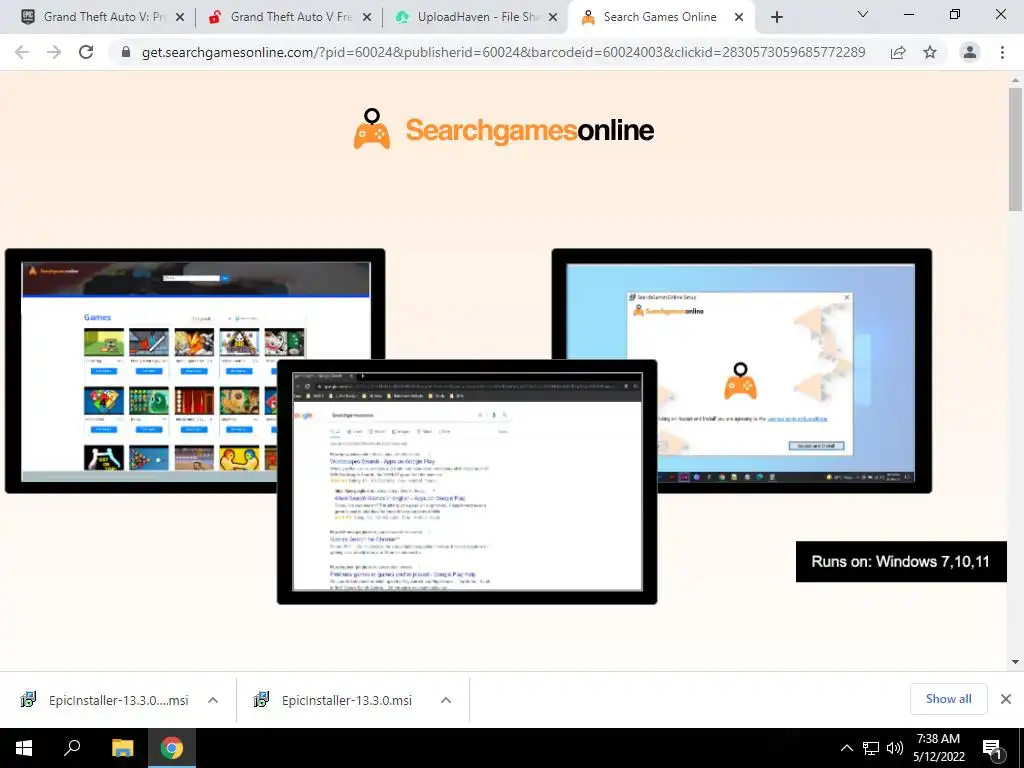View site security lock information

126,52
